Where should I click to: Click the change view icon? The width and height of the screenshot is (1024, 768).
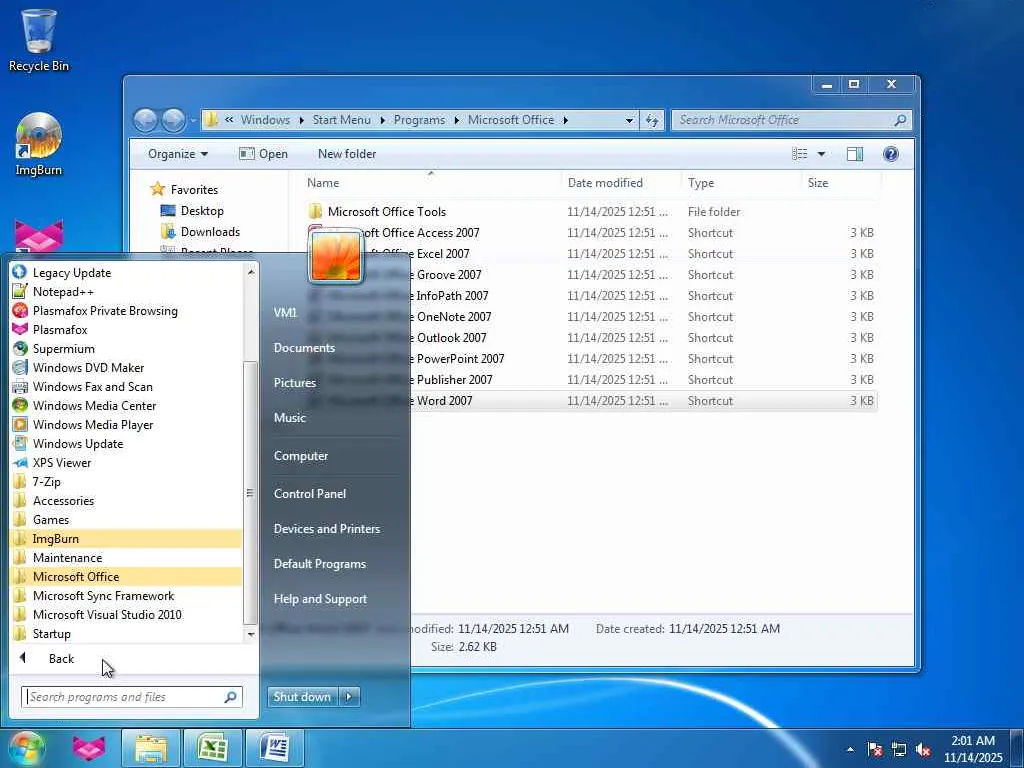click(799, 154)
